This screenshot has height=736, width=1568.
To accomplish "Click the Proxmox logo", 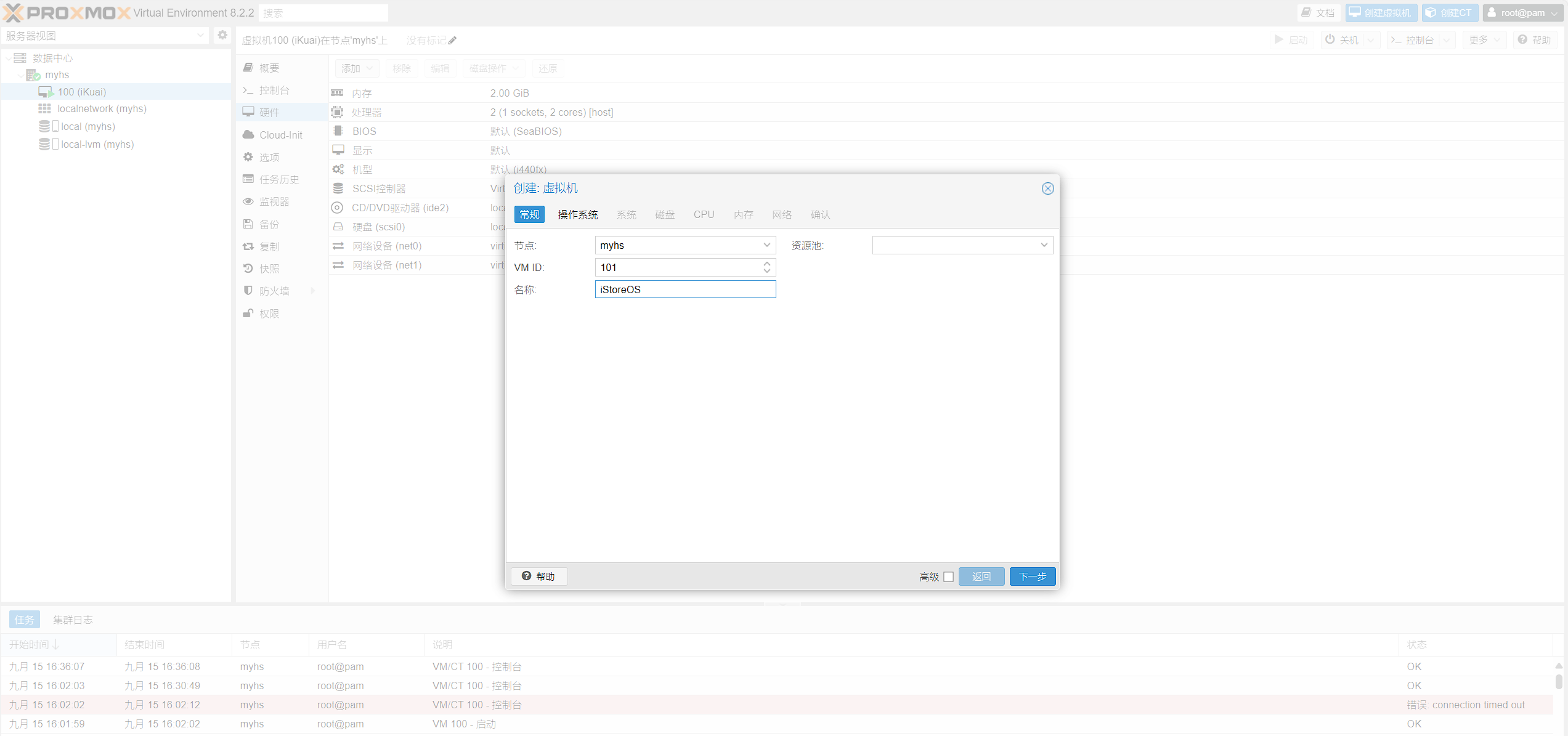I will click(67, 12).
